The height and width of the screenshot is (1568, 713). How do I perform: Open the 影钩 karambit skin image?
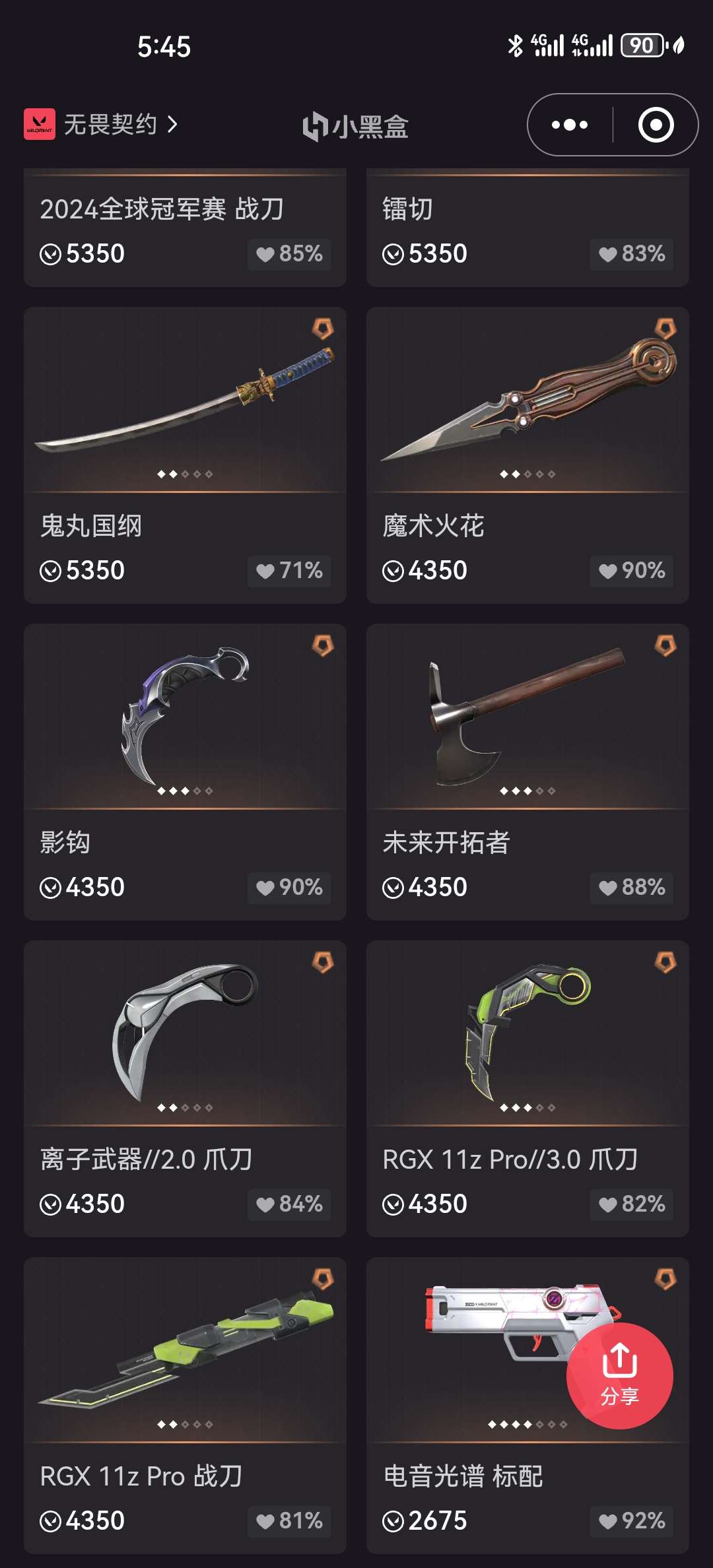tap(185, 717)
